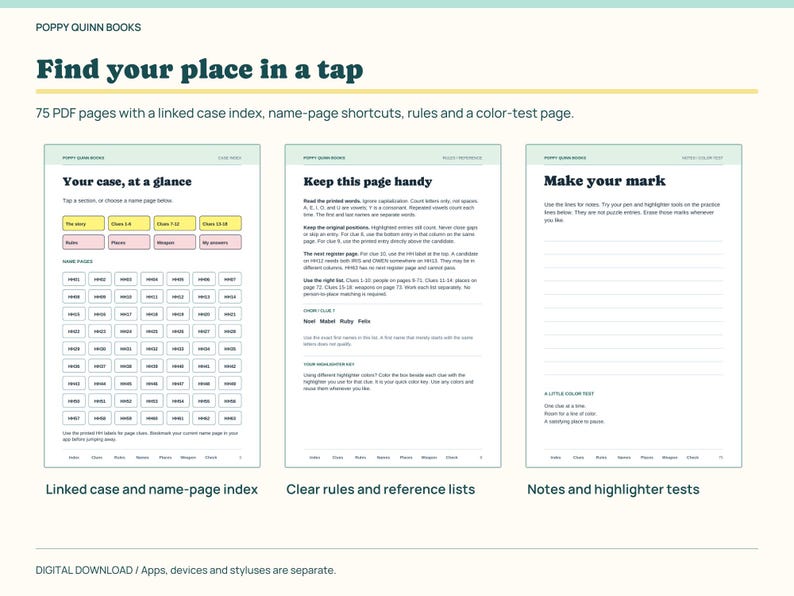Click "Notes and highlighter tests" caption
This screenshot has height=596, width=794.
[613, 490]
